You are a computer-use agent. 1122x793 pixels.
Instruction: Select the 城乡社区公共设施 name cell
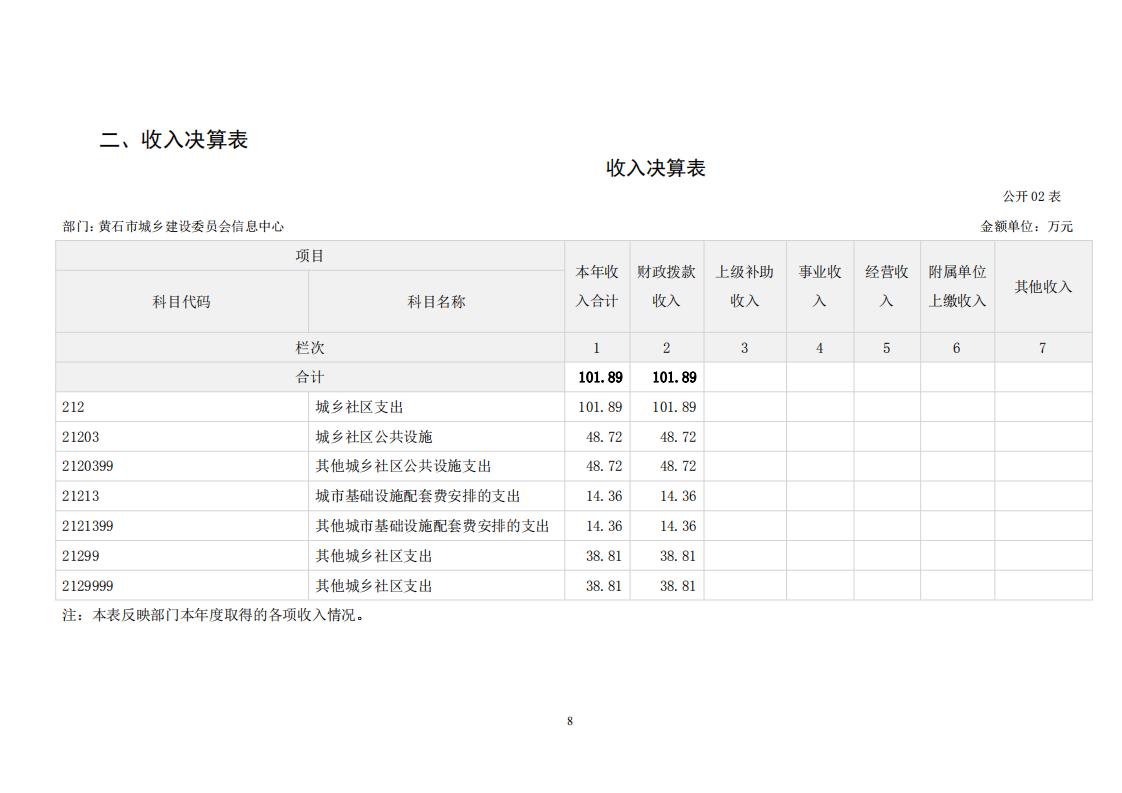pyautogui.click(x=374, y=437)
